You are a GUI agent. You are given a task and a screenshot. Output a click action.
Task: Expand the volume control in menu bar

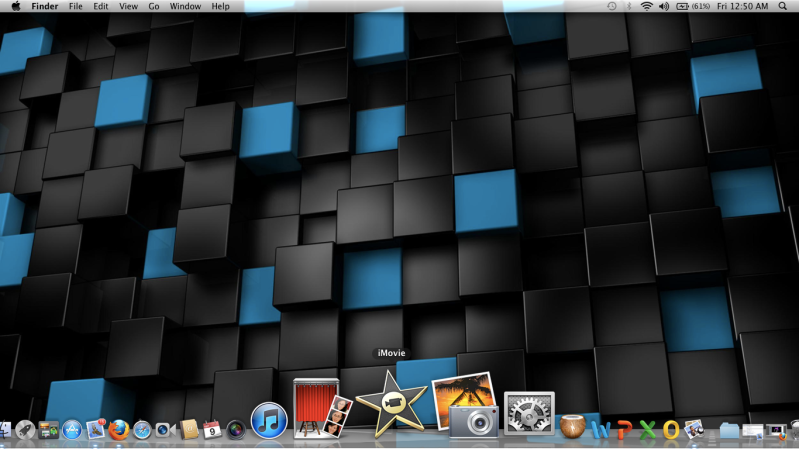pos(664,6)
